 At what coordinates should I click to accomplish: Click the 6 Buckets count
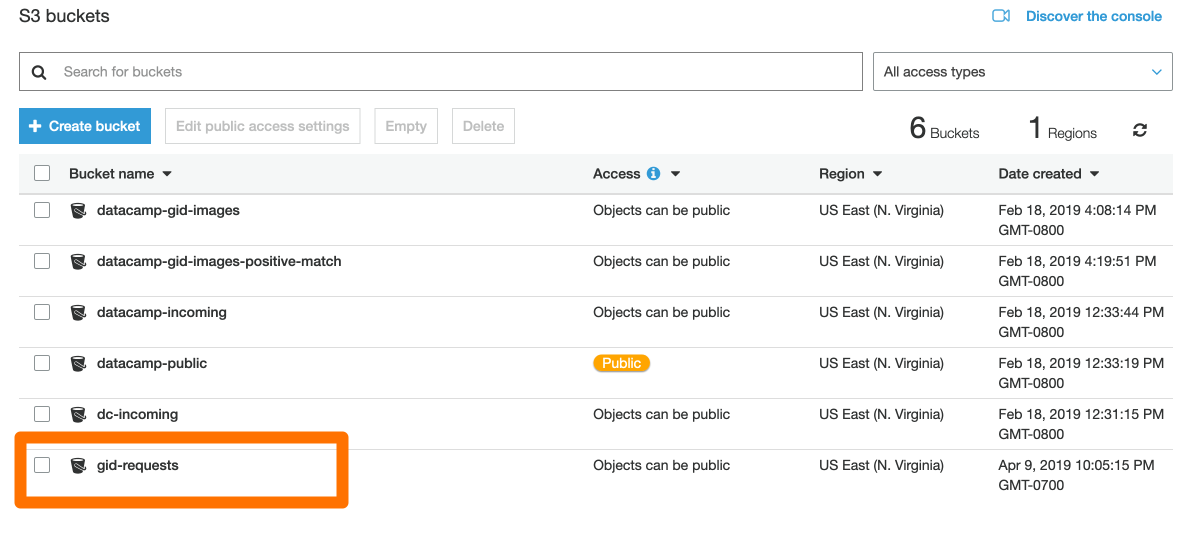tap(944, 129)
